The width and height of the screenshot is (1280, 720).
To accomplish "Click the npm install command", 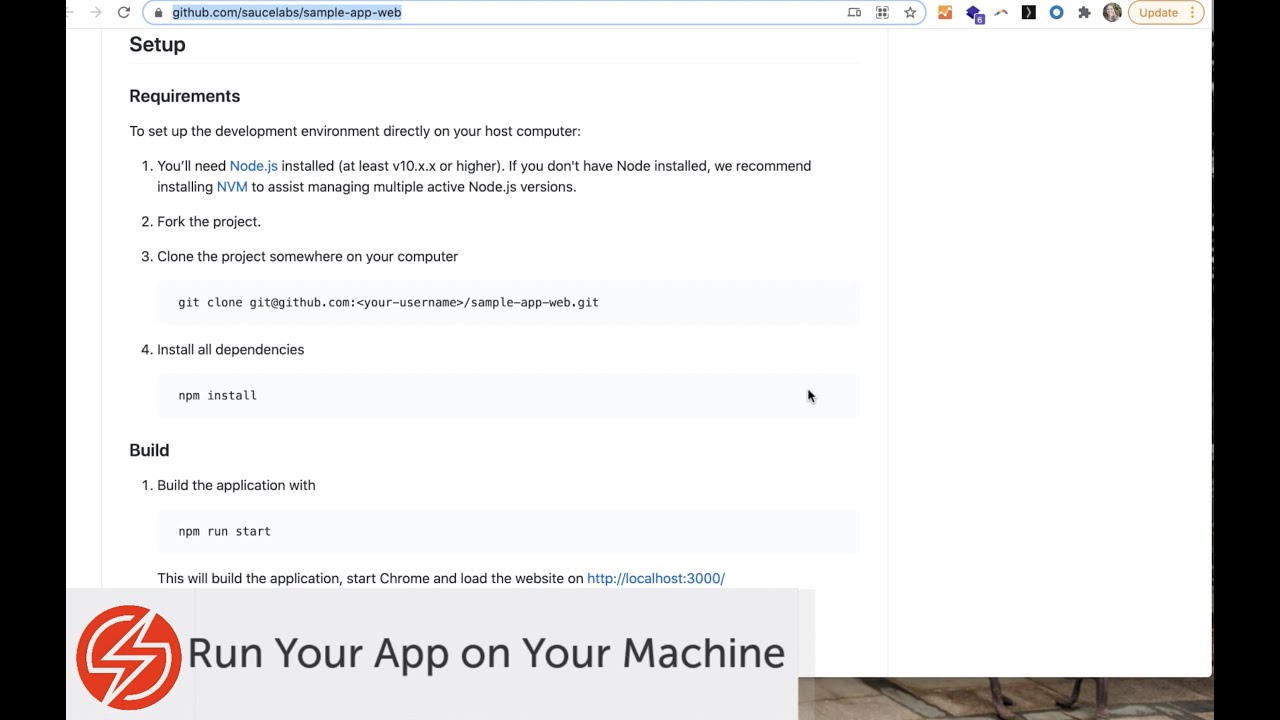I will (217, 395).
